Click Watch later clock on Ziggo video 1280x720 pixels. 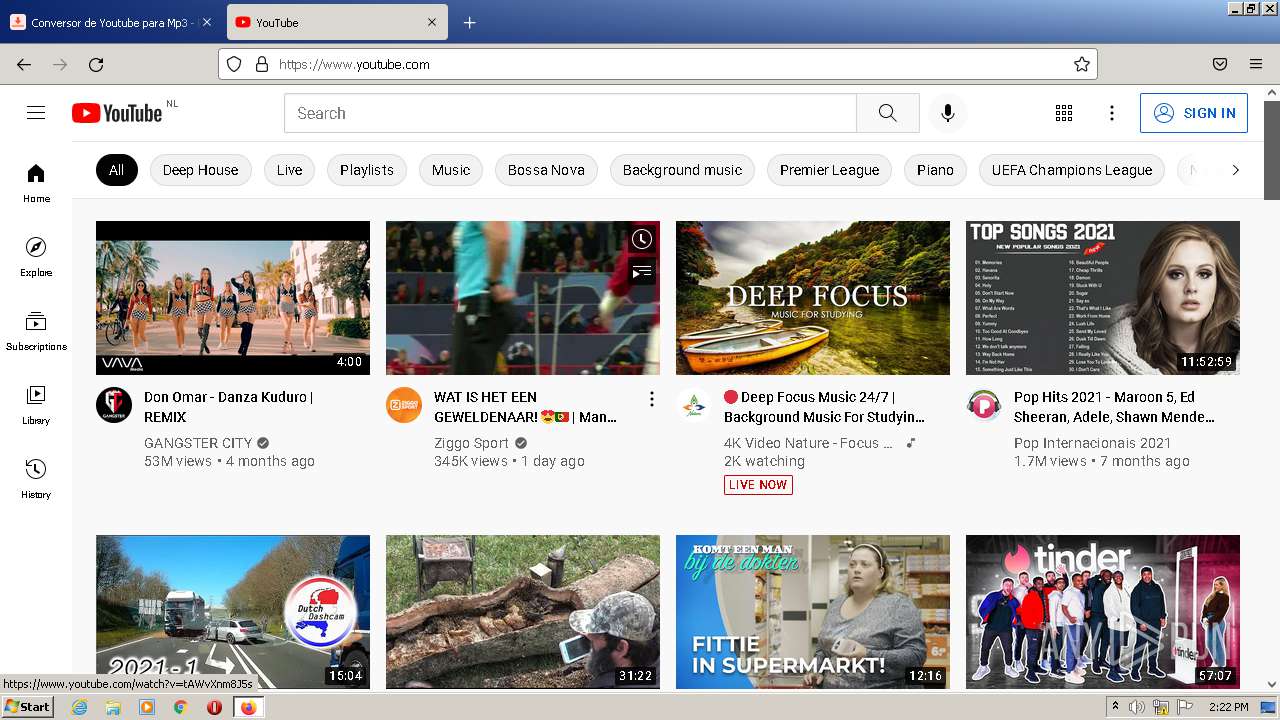[x=642, y=239]
